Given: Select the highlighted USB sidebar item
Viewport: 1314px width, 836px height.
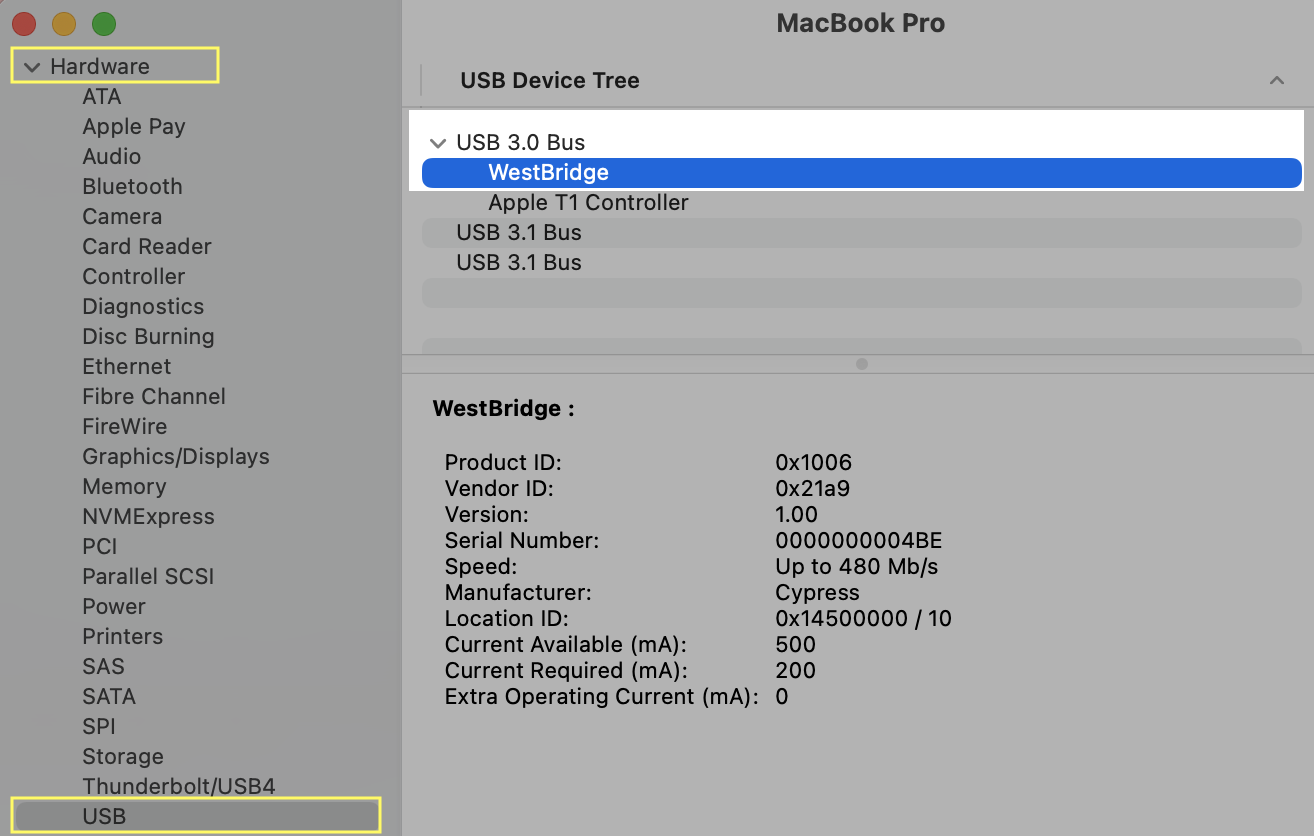Looking at the screenshot, I should 105,816.
